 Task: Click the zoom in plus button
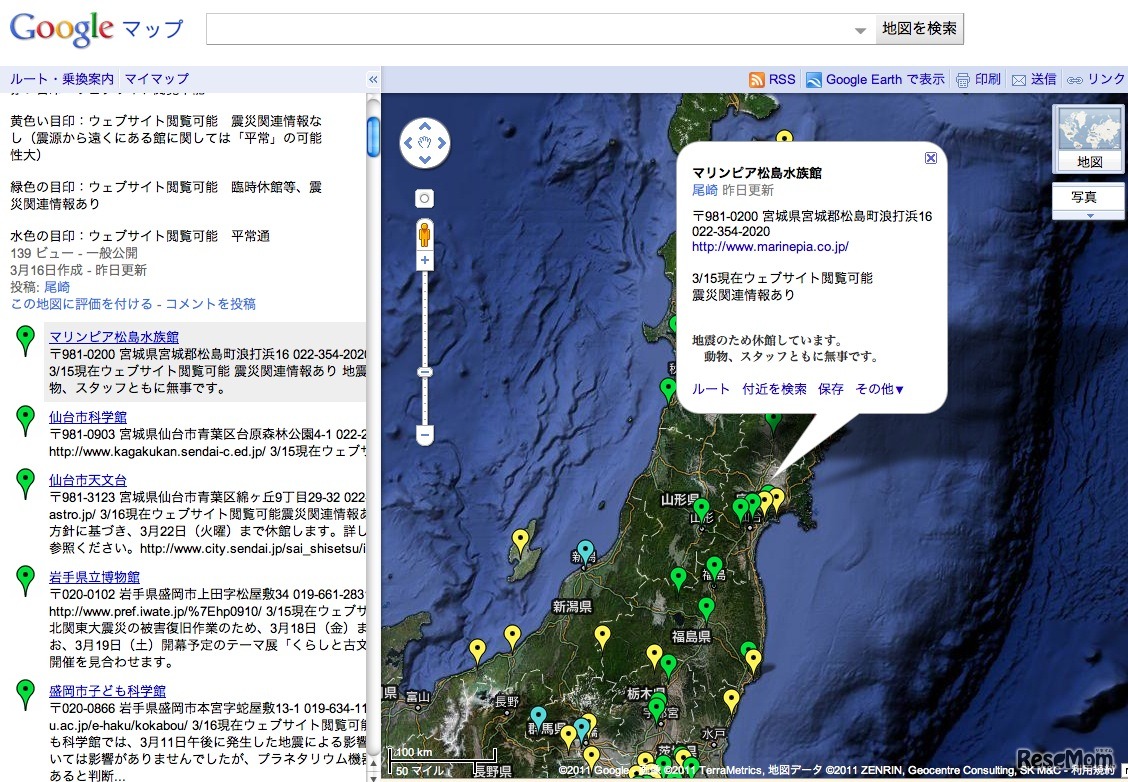coord(425,261)
